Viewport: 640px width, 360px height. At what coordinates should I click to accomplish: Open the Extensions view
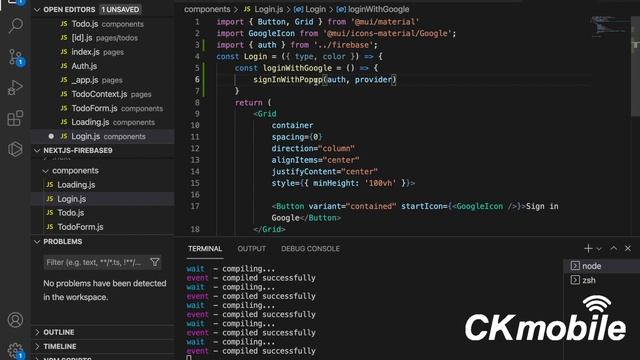pyautogui.click(x=16, y=118)
